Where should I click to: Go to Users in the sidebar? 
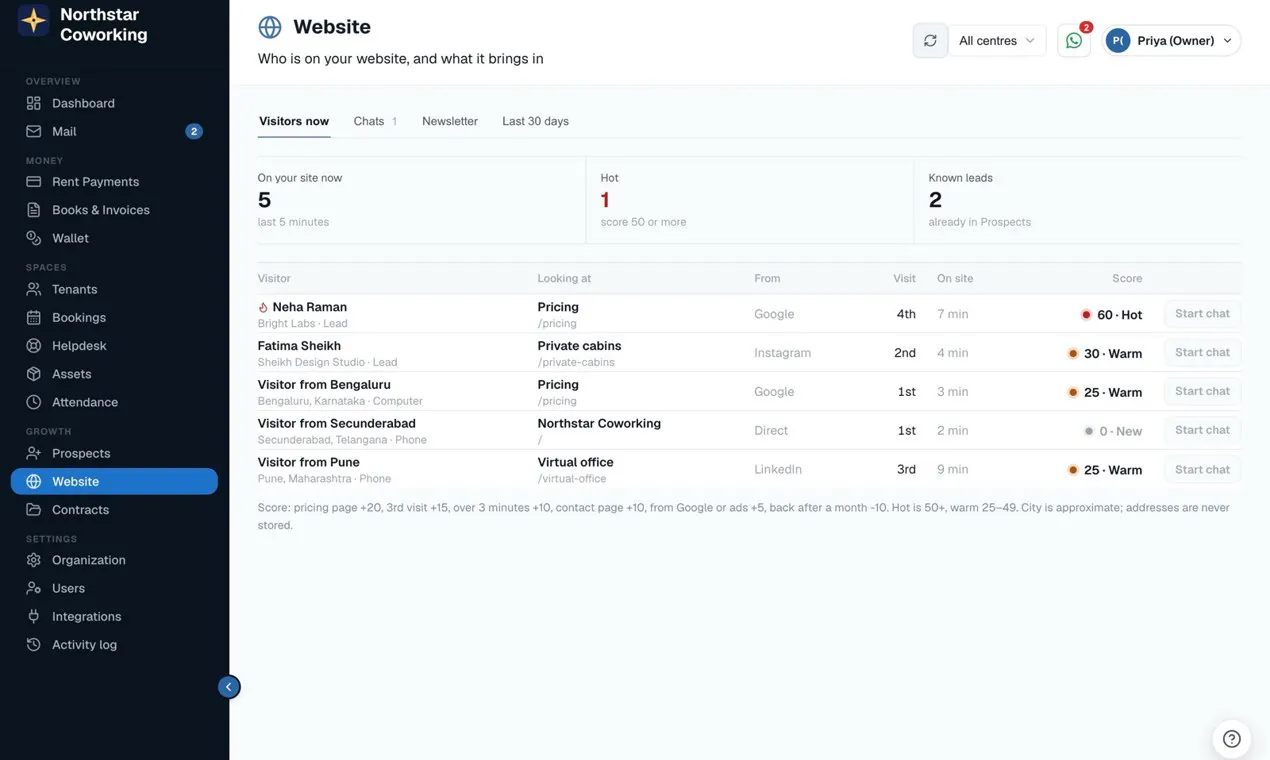coord(114,589)
